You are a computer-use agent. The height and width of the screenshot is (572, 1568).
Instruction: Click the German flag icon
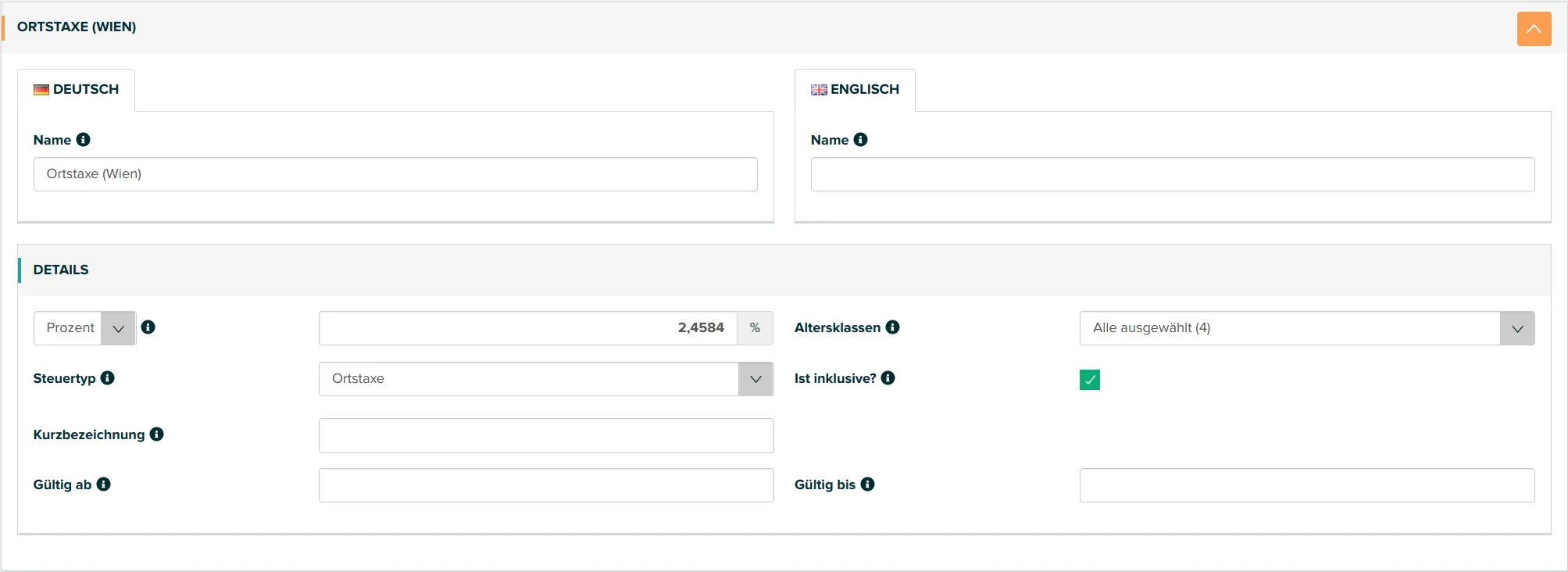point(41,90)
